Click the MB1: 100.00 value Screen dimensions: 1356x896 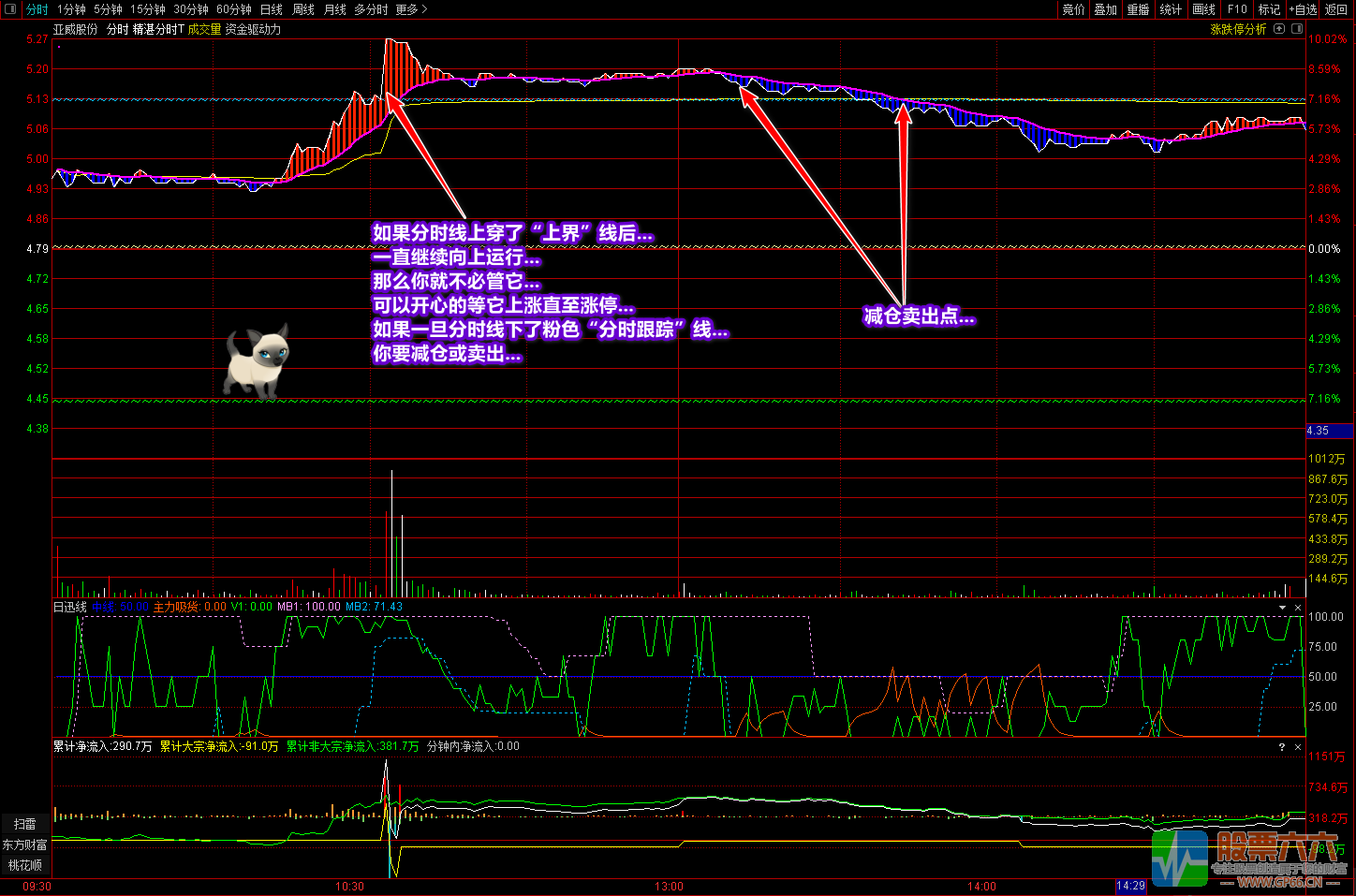(x=309, y=607)
